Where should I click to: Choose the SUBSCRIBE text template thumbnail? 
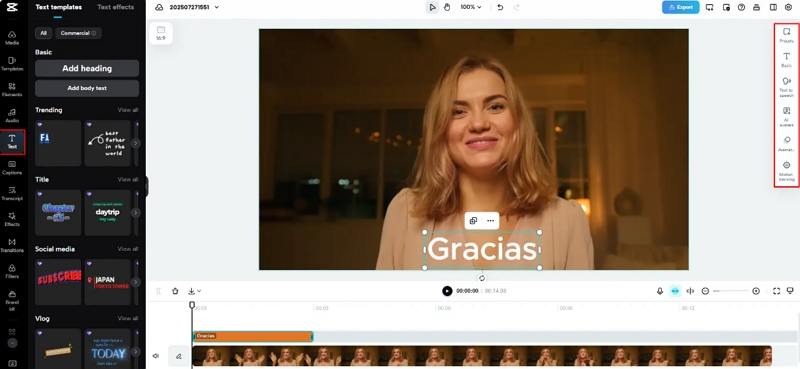click(x=58, y=282)
